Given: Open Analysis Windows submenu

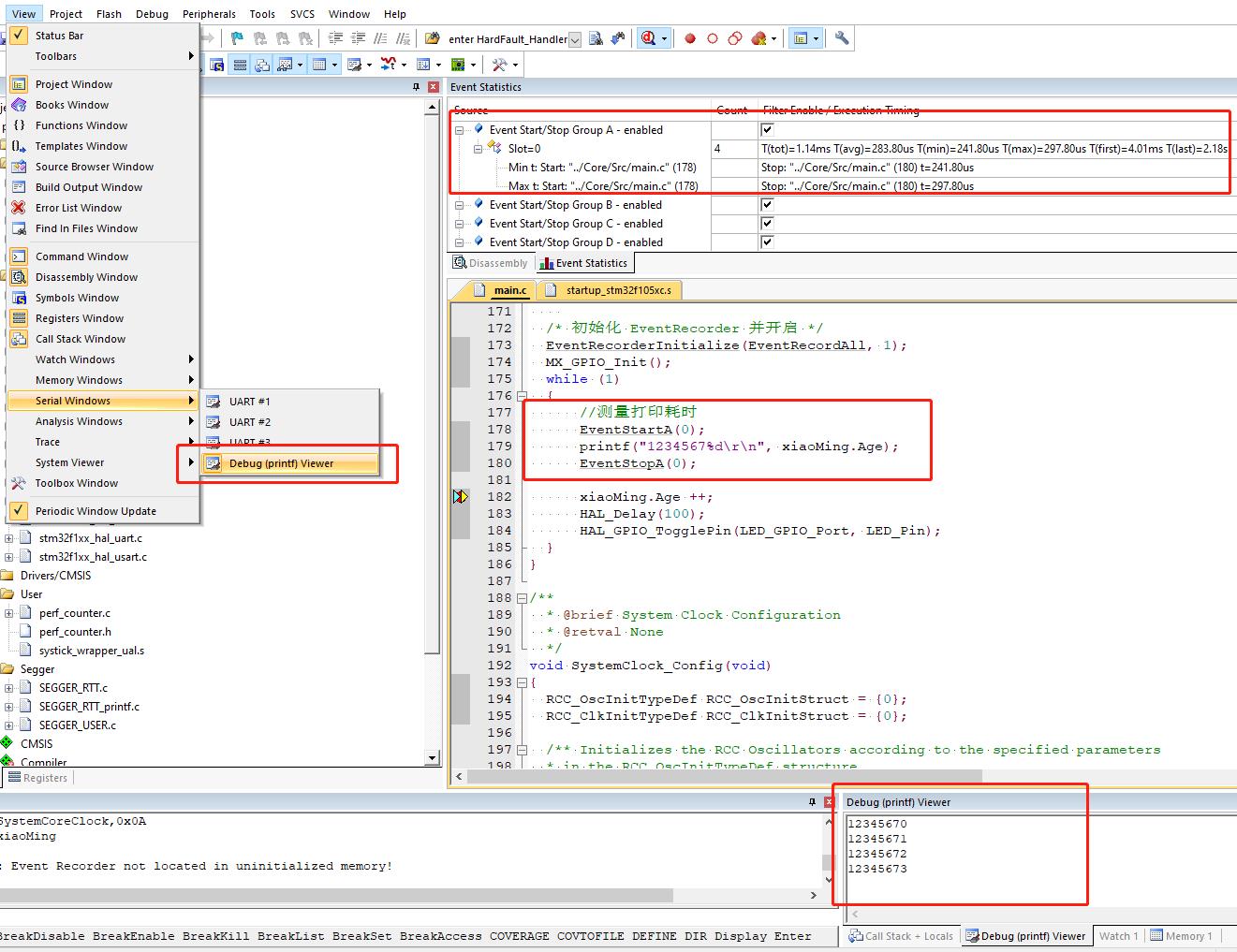Looking at the screenshot, I should [x=103, y=421].
